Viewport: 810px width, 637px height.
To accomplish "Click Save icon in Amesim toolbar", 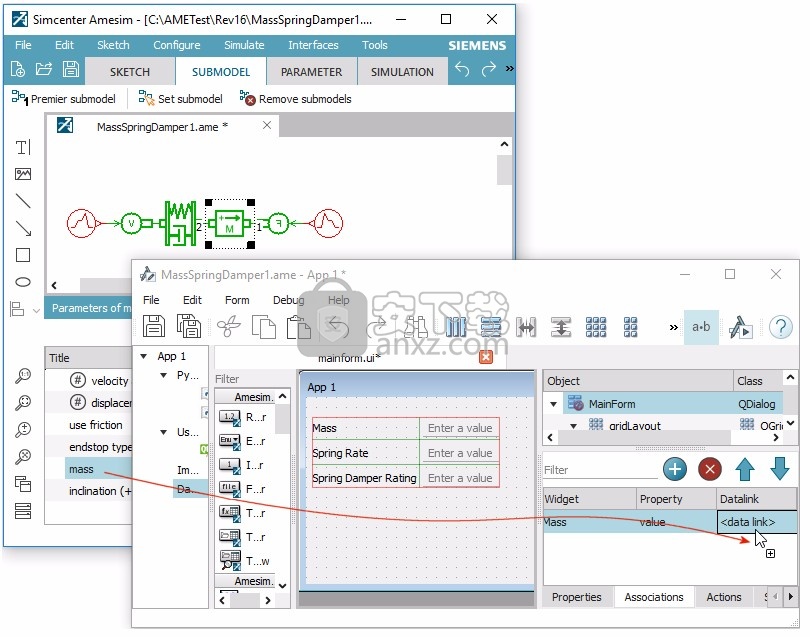I will (x=70, y=69).
